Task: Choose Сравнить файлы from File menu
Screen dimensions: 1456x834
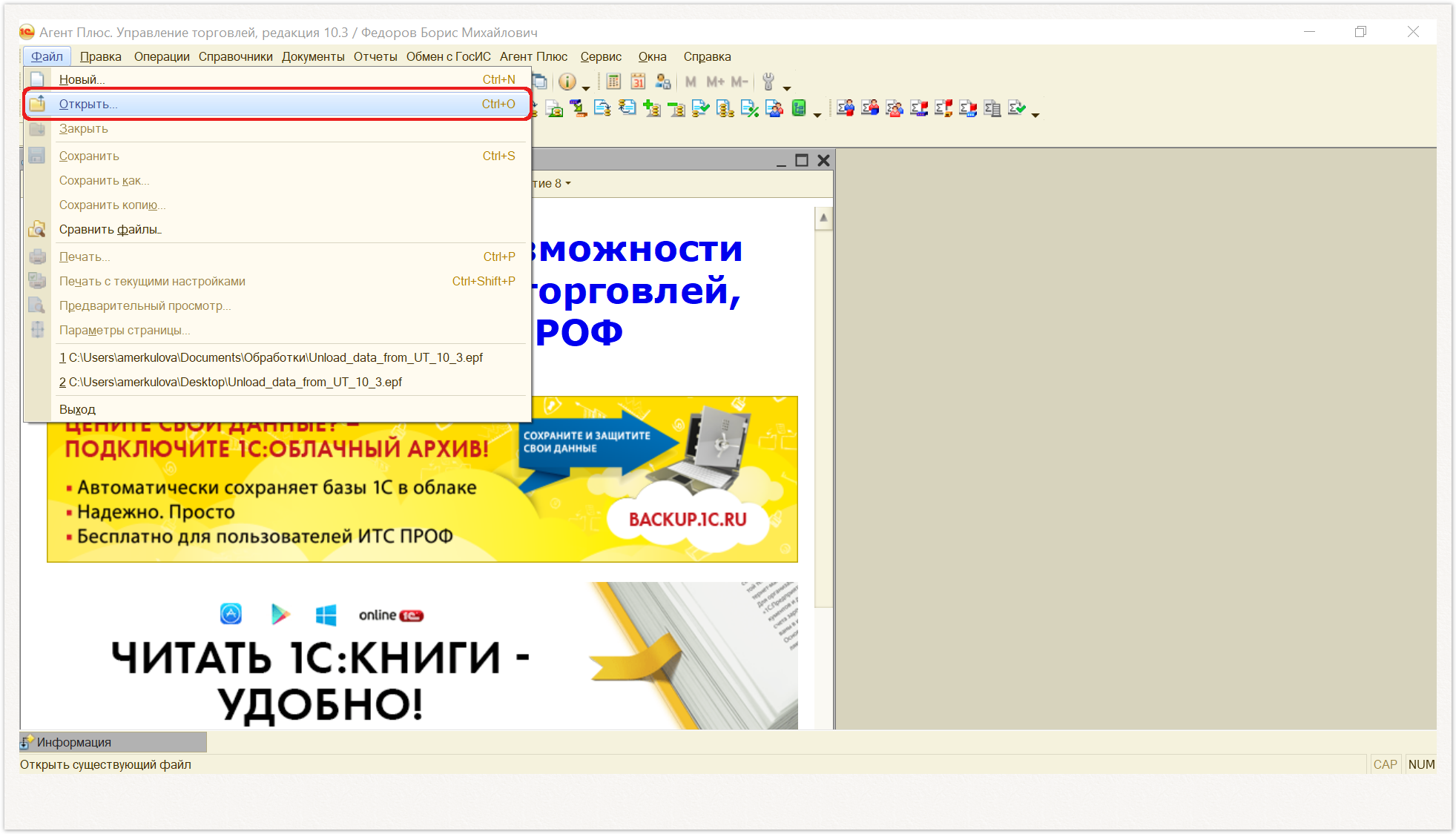Action: click(277, 229)
